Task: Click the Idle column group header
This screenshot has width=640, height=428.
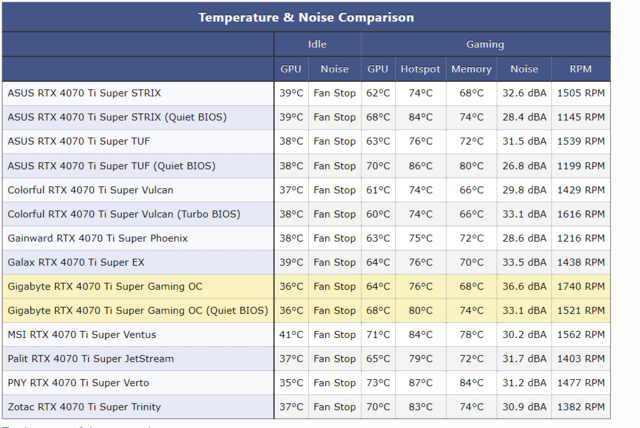Action: (x=317, y=44)
